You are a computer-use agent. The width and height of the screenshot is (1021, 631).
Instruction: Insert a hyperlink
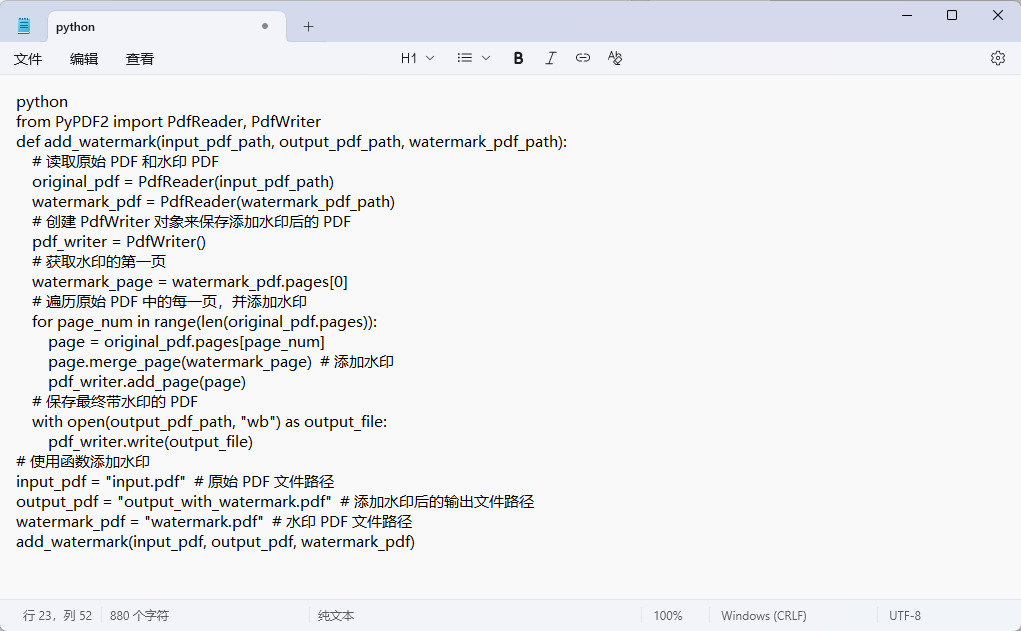[x=583, y=58]
